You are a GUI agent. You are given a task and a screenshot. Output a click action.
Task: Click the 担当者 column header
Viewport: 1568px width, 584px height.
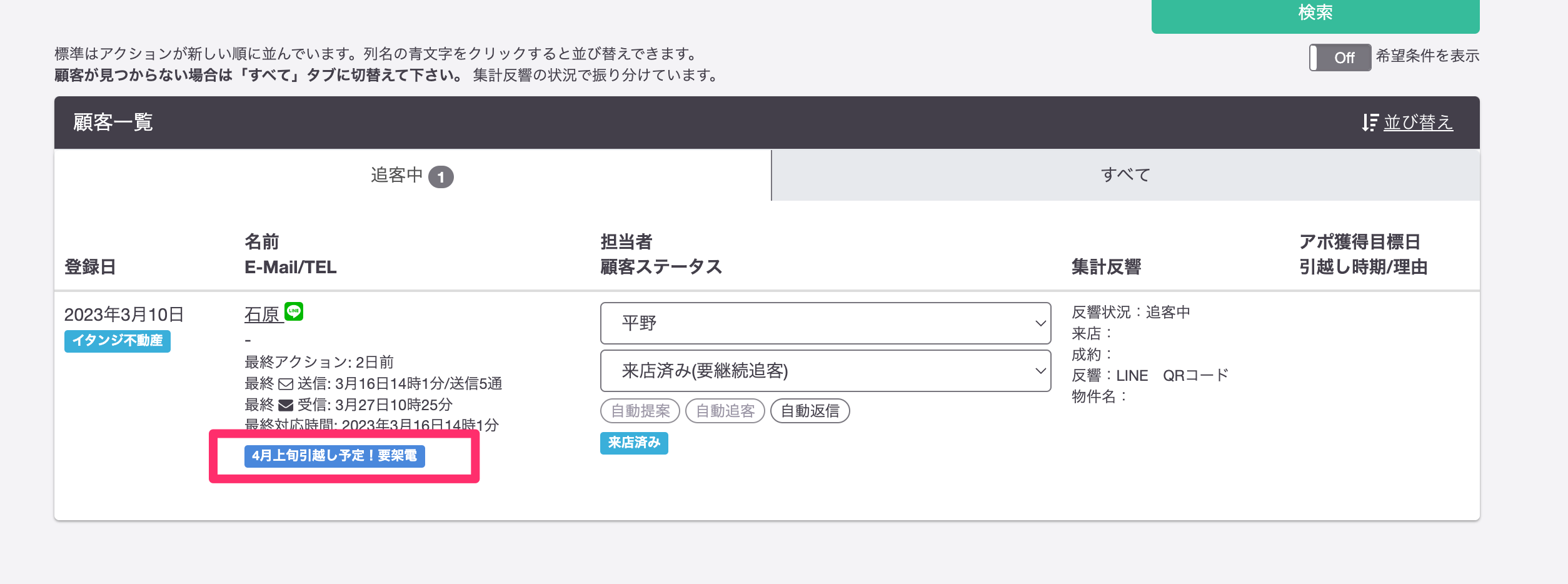click(x=626, y=241)
